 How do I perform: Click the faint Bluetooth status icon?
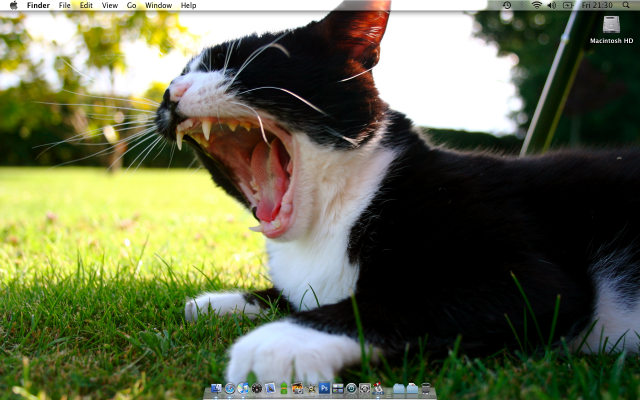[x=522, y=5]
